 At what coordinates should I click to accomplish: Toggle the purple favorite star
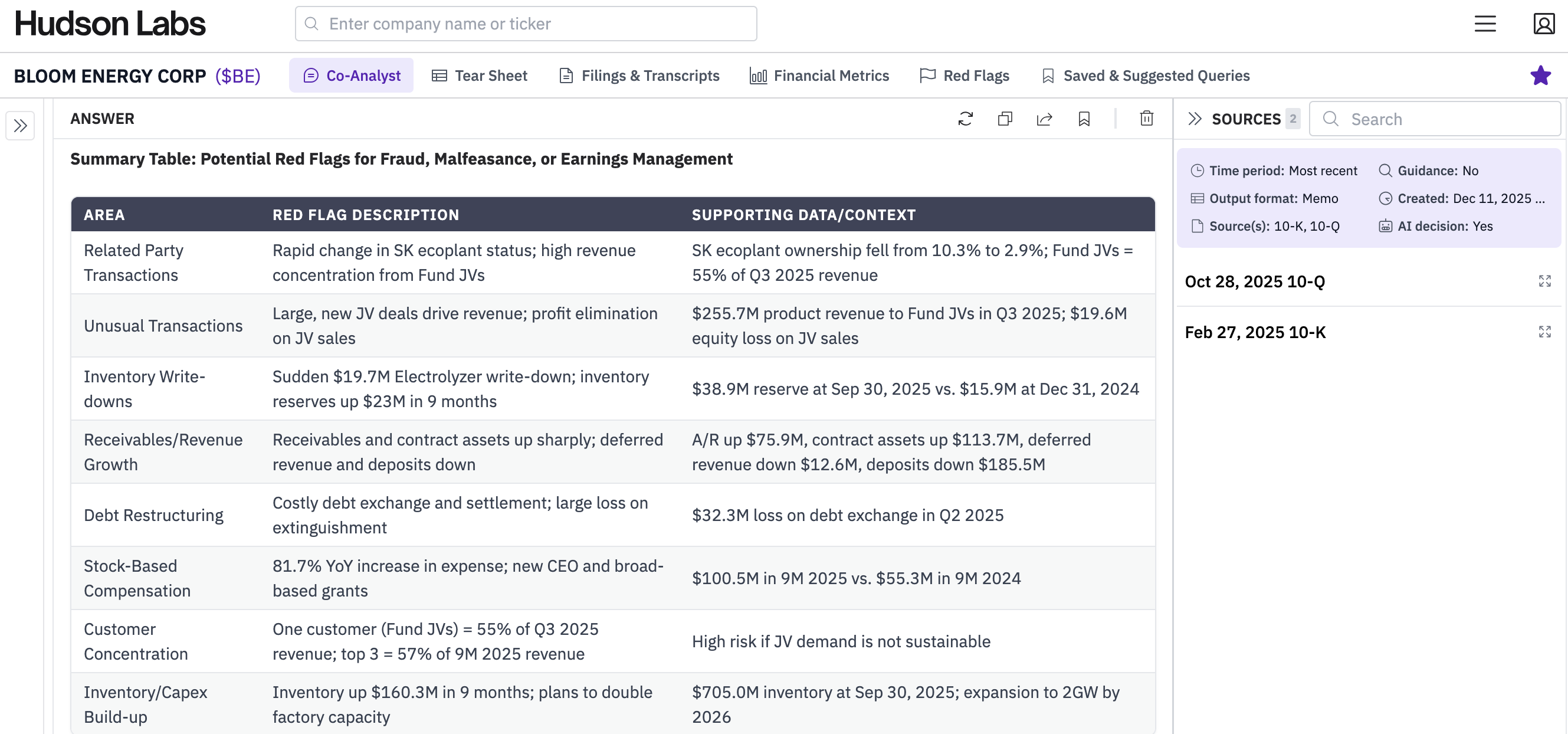tap(1540, 76)
